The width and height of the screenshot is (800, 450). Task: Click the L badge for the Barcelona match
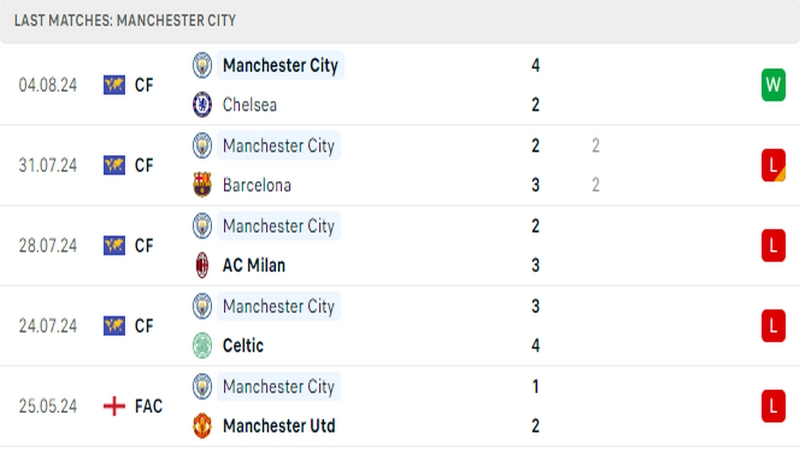[x=772, y=165]
